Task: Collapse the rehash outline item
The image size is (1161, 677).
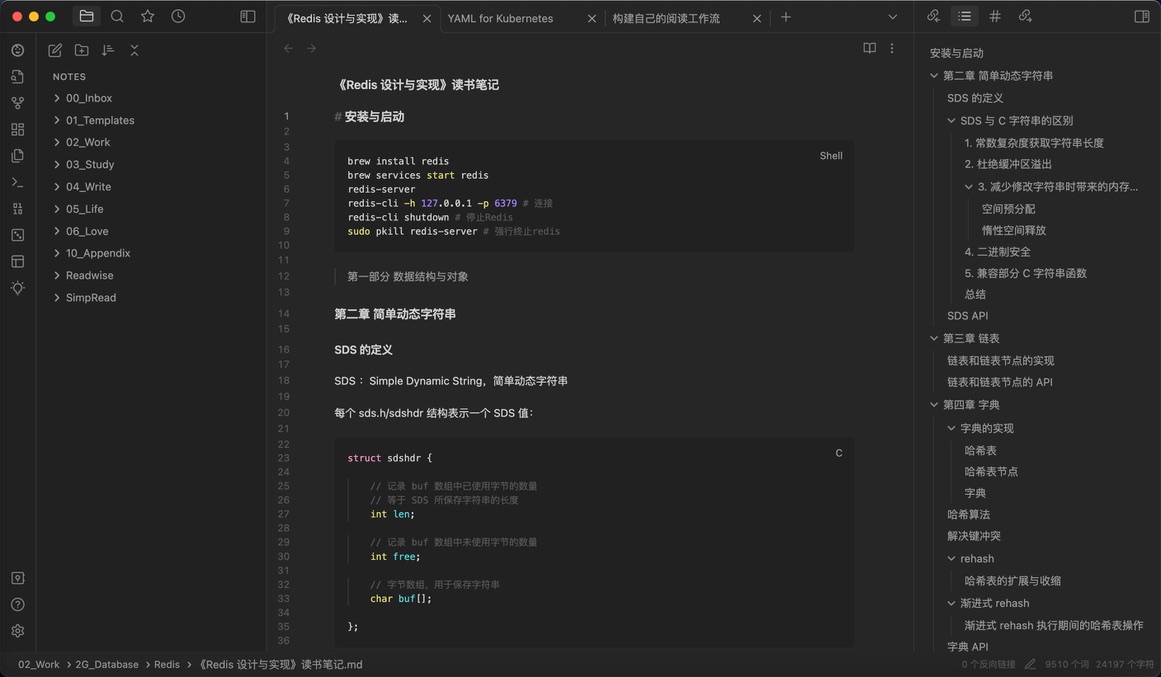Action: point(951,558)
